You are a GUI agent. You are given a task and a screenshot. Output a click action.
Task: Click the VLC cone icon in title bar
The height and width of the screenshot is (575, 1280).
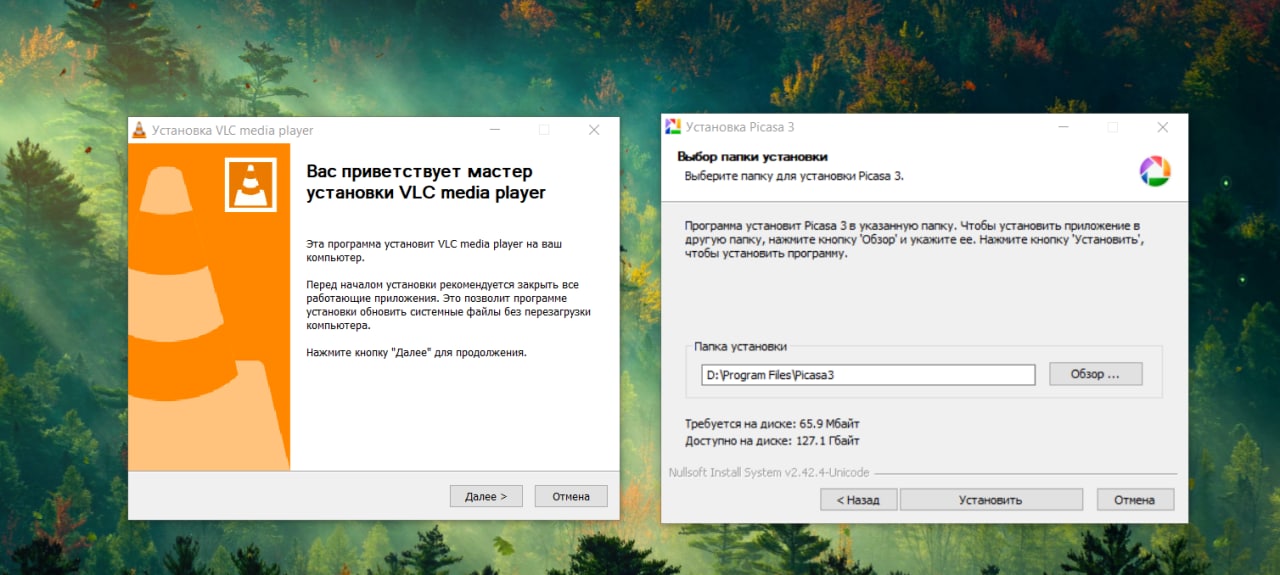pos(140,130)
